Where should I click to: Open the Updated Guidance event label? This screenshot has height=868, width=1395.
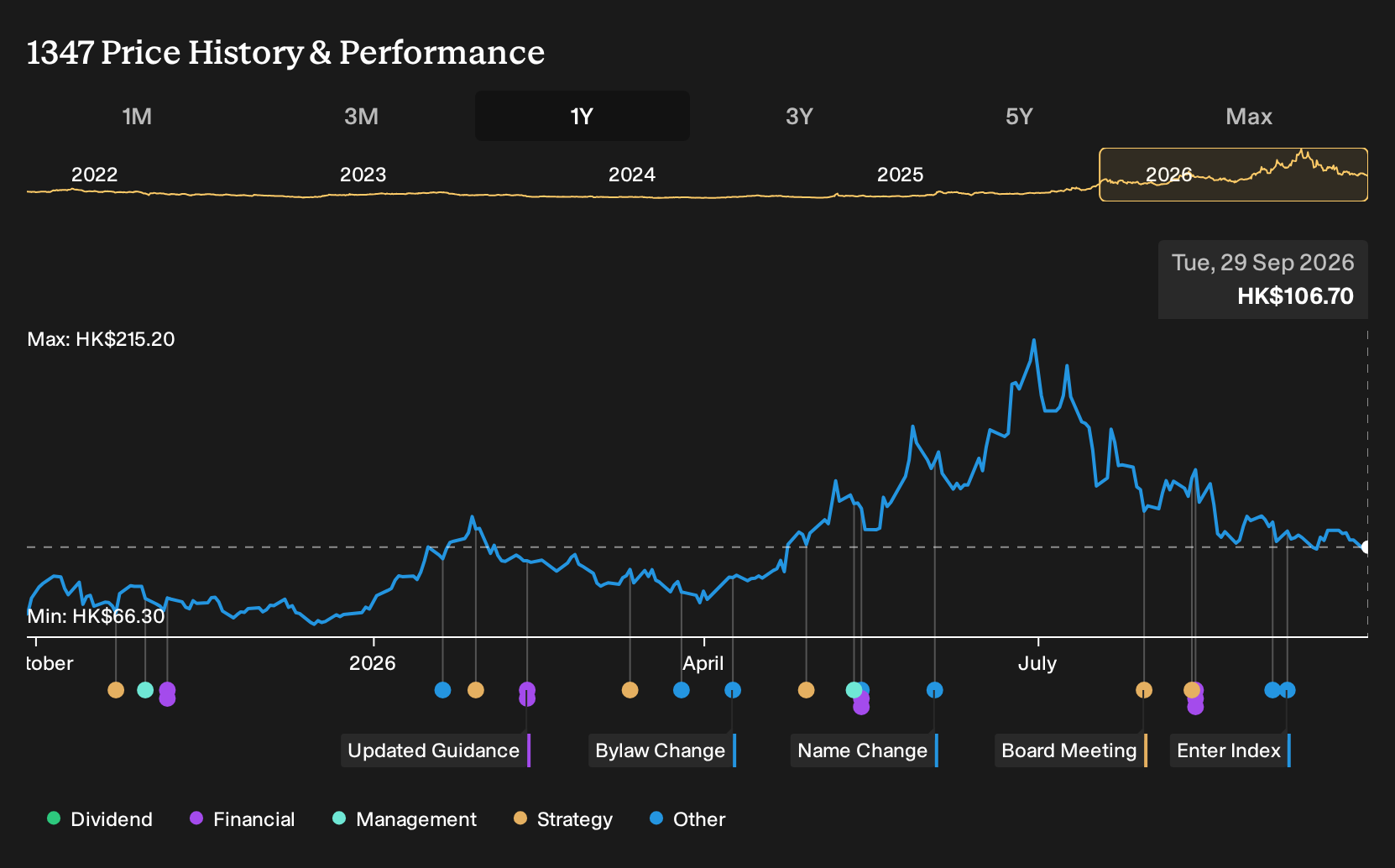point(435,750)
